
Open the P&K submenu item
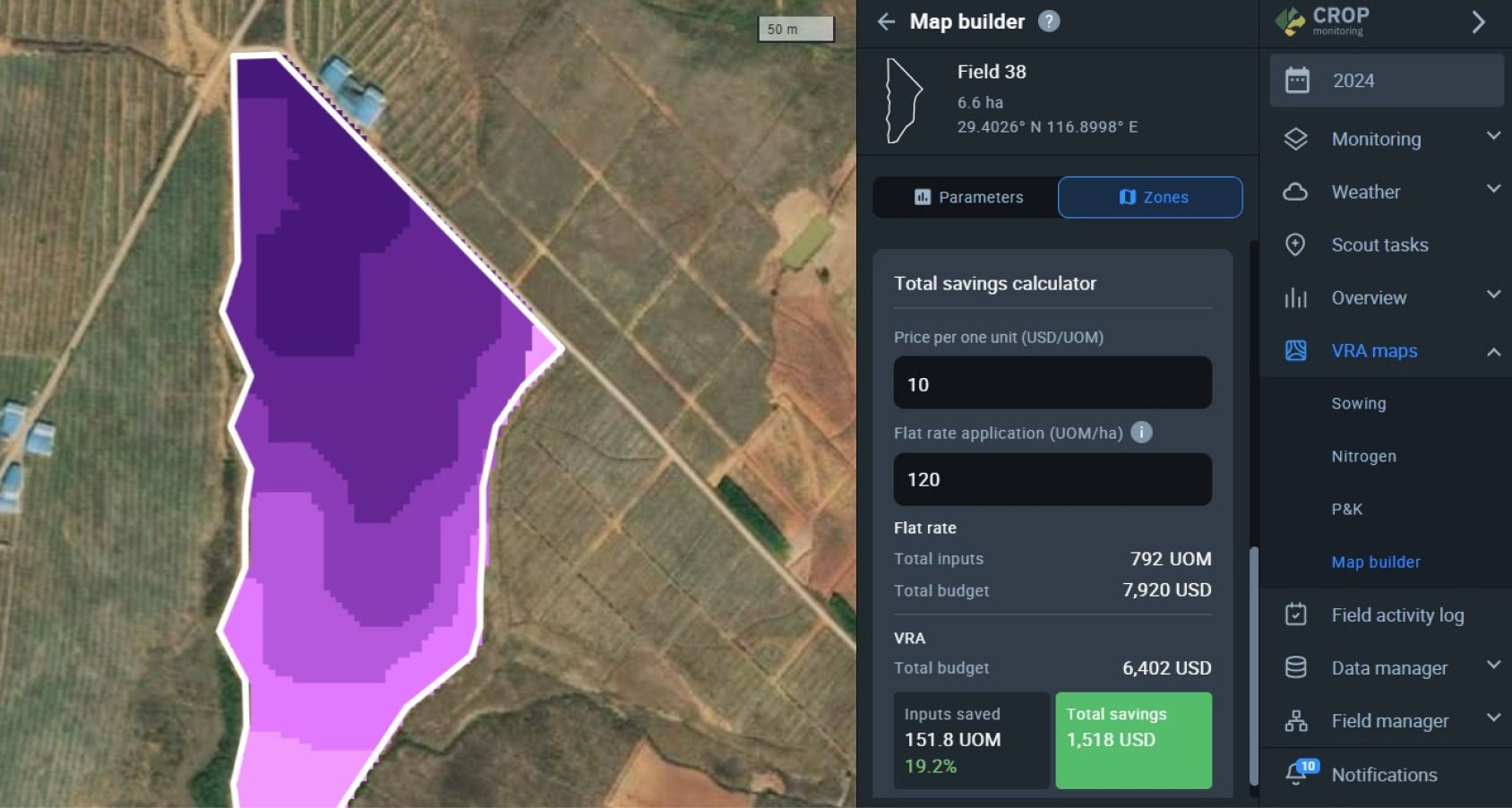click(1346, 509)
